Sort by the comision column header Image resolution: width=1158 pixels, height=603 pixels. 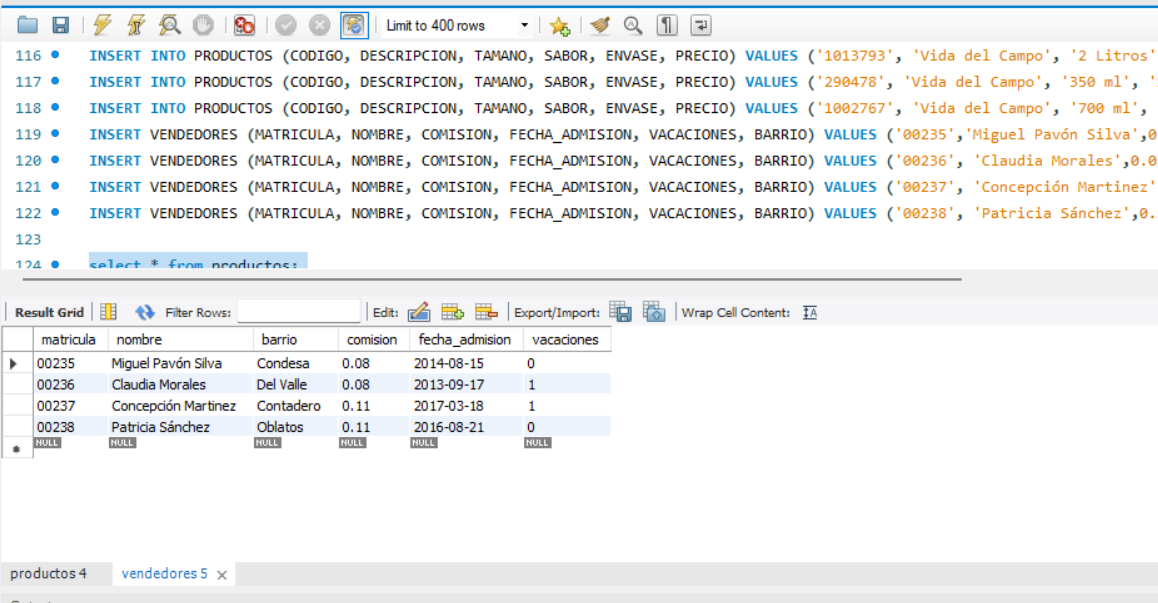coord(374,340)
